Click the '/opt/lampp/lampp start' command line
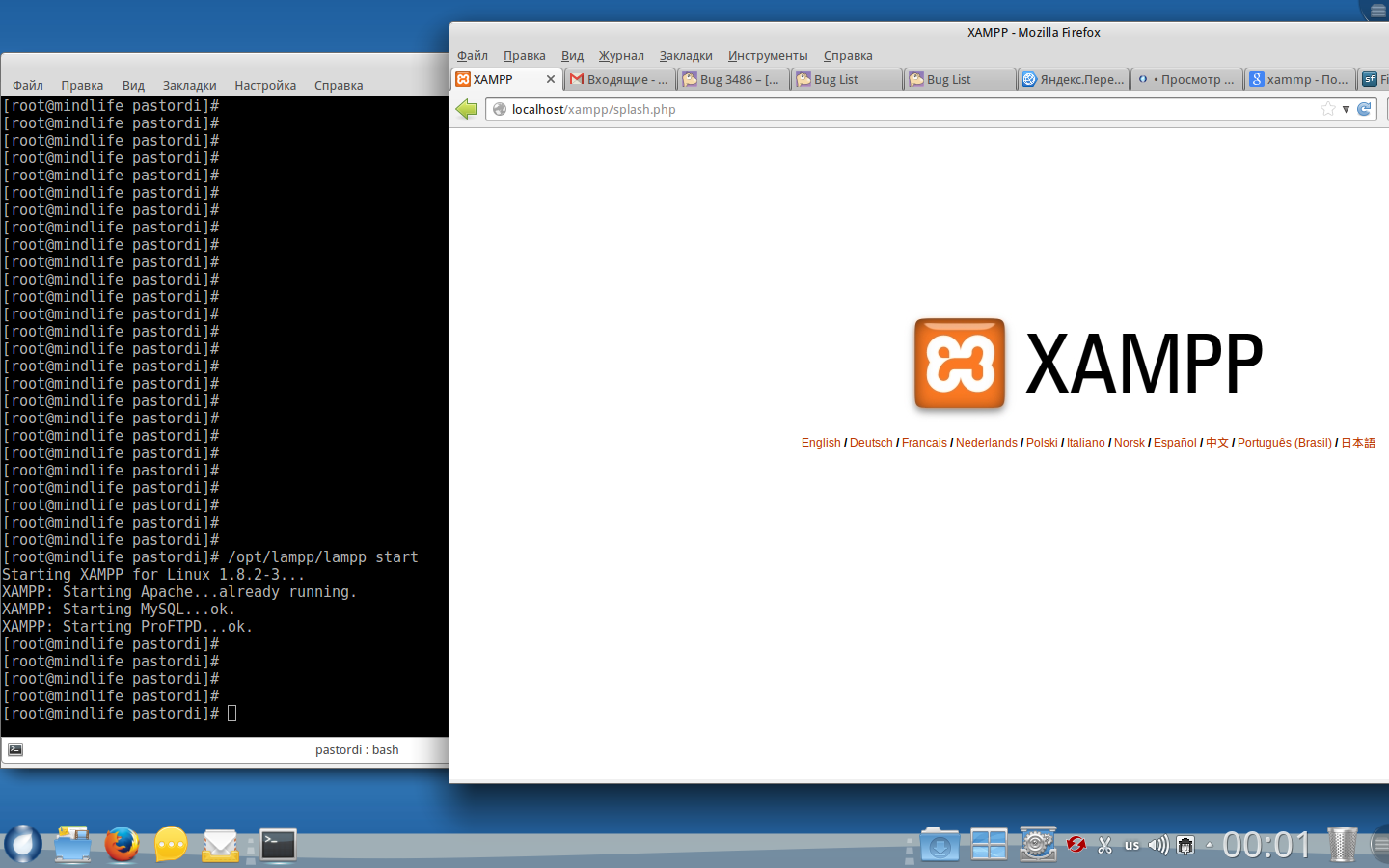The width and height of the screenshot is (1389, 868). (323, 557)
